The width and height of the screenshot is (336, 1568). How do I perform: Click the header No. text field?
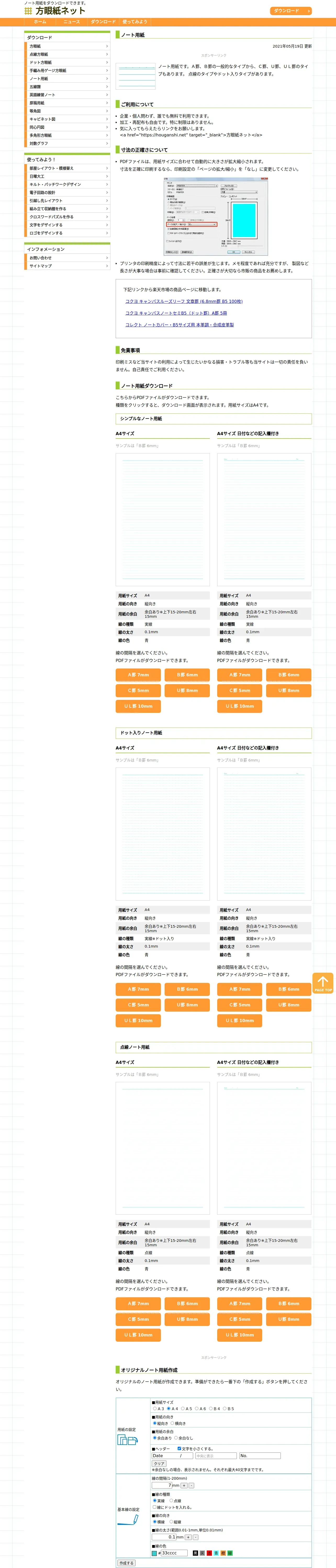point(260,1456)
